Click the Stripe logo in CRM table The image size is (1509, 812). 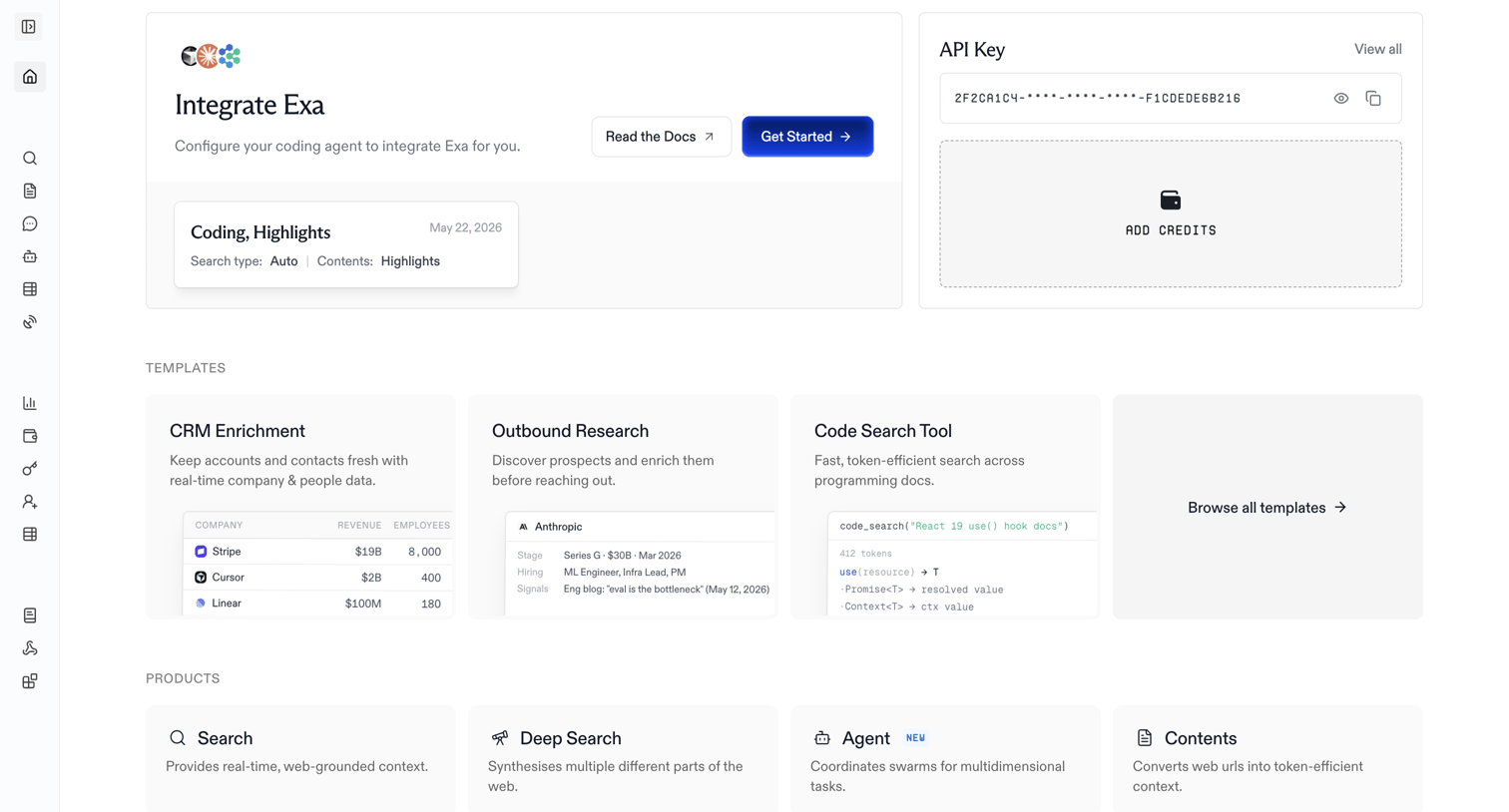[201, 552]
